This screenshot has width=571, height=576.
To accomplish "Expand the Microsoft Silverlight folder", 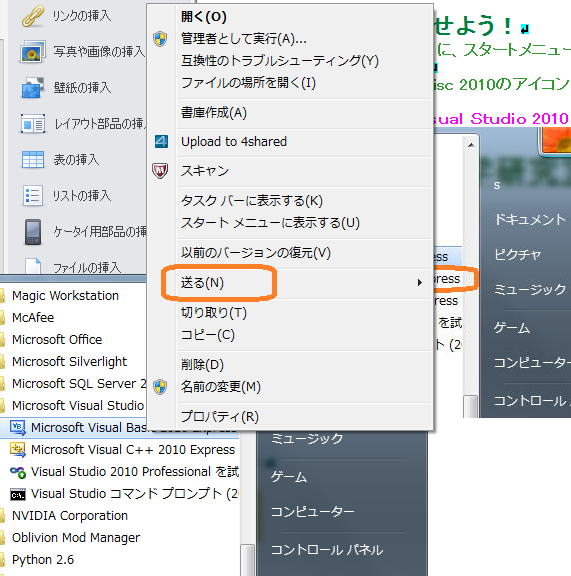I will [x=69, y=361].
